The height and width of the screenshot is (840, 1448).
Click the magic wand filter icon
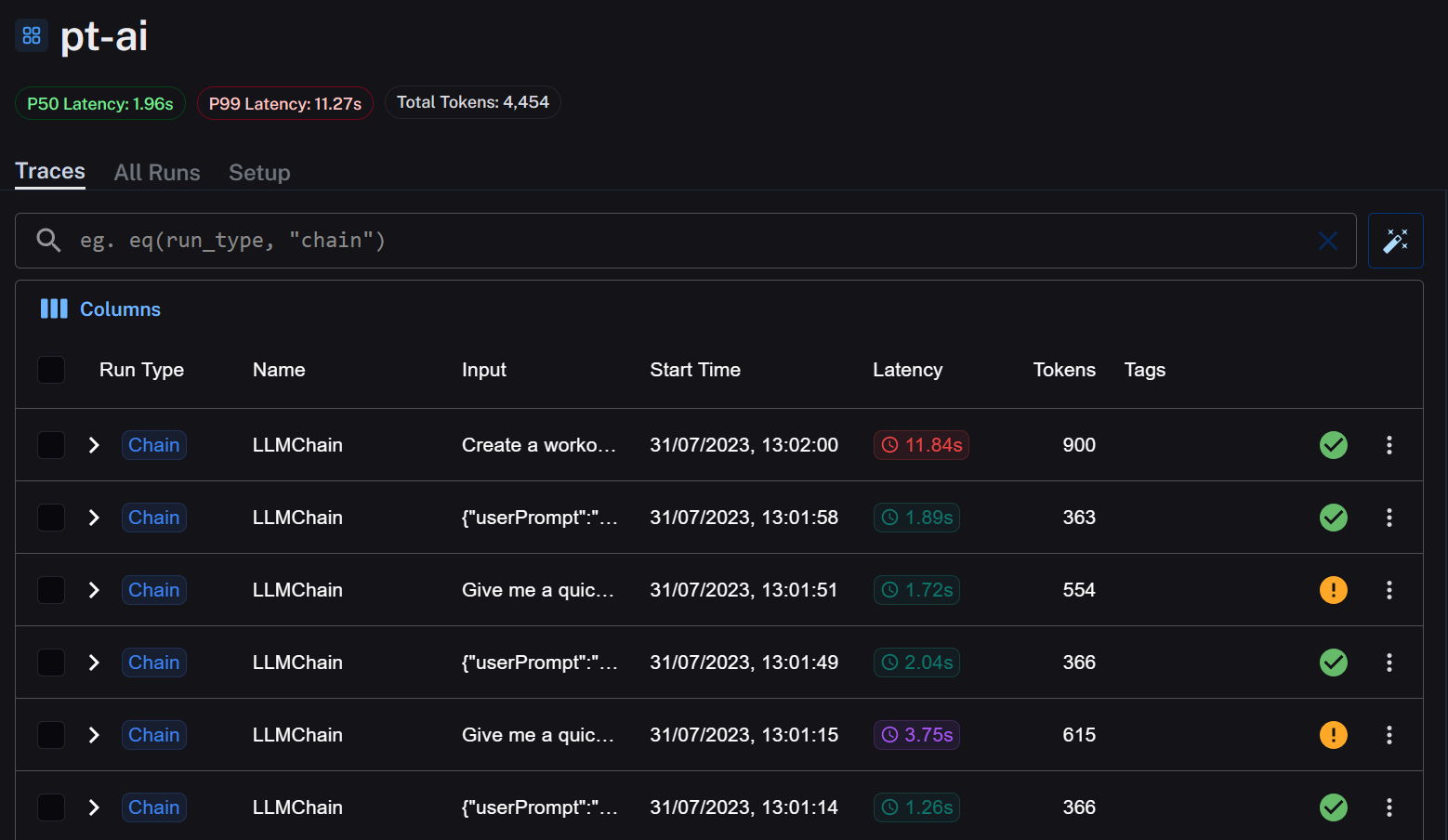pyautogui.click(x=1395, y=241)
